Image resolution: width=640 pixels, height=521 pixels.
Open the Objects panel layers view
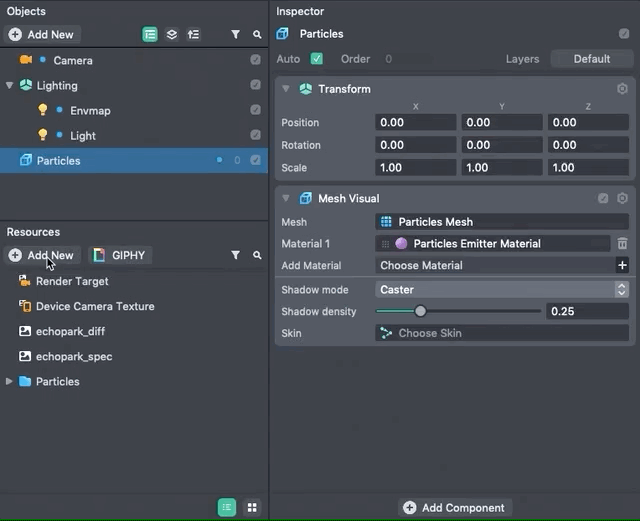pyautogui.click(x=172, y=35)
